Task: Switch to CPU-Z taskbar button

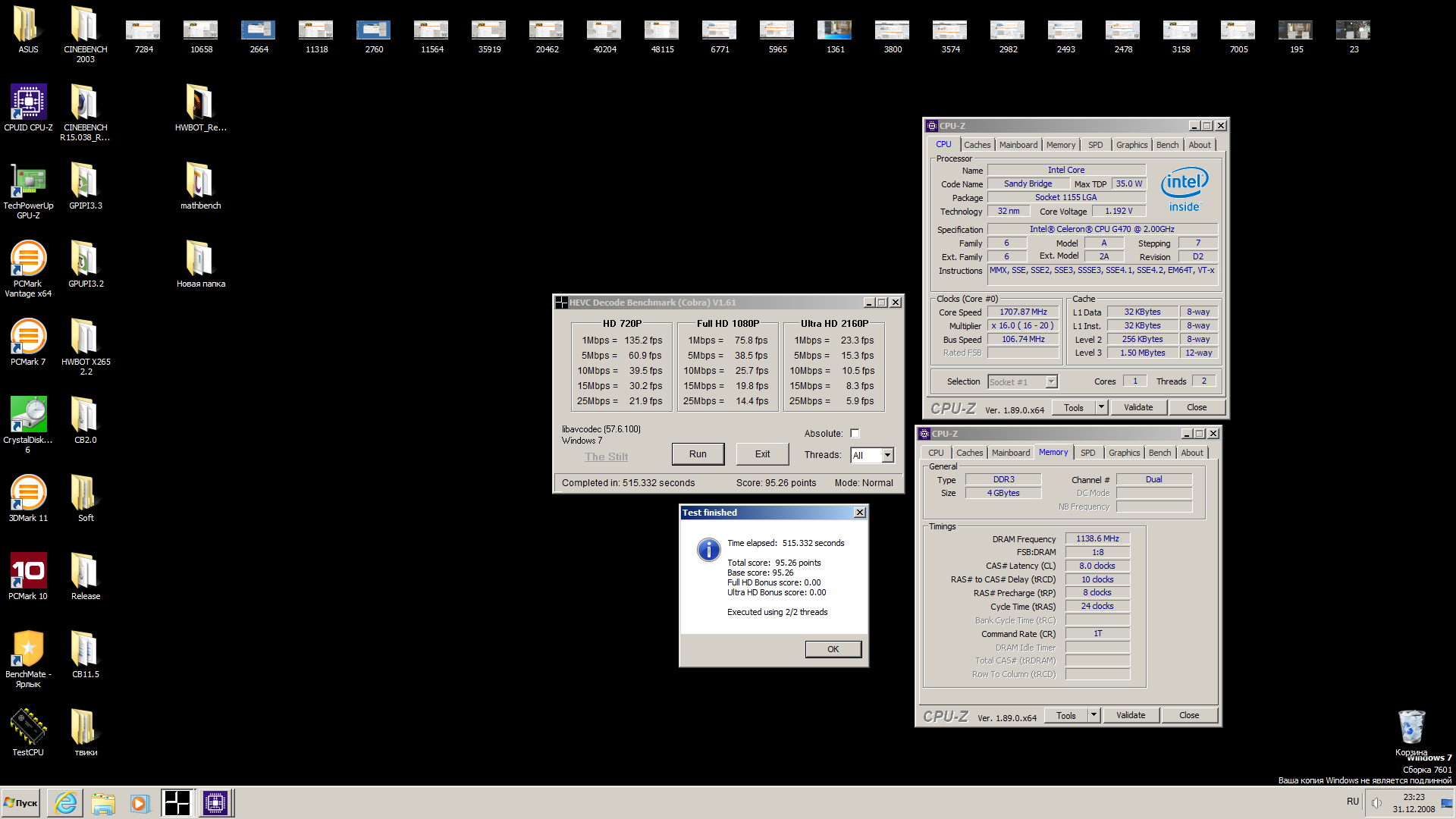Action: [215, 803]
